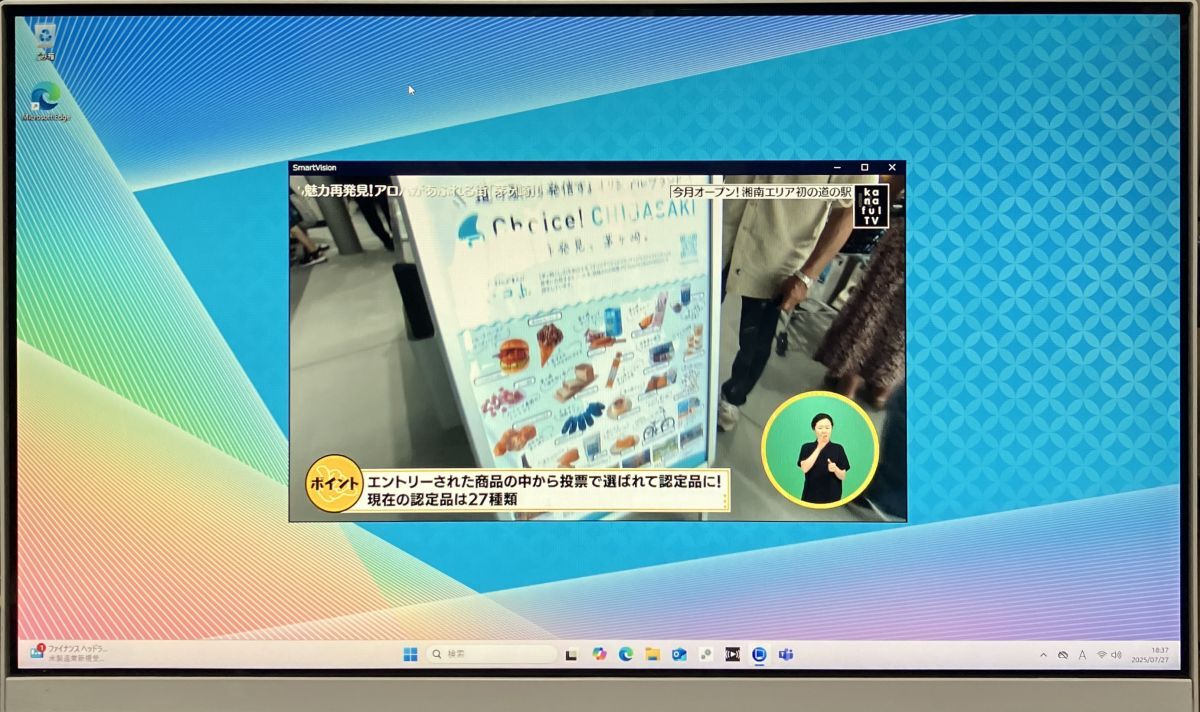This screenshot has height=712, width=1200.
Task: Open Microsoft Edge from the taskbar
Action: [x=626, y=654]
